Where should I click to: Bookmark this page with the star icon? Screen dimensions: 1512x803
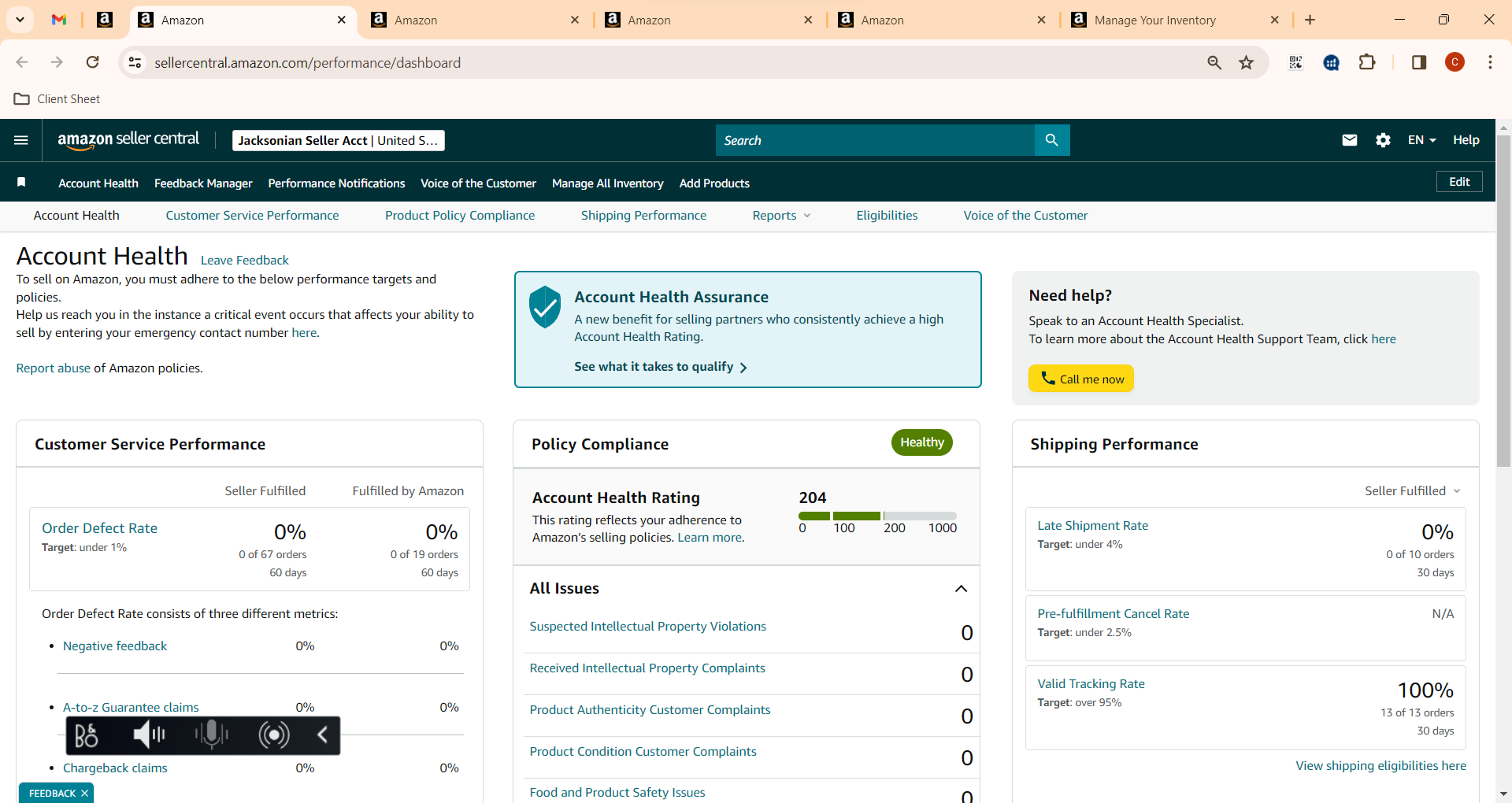(1246, 62)
